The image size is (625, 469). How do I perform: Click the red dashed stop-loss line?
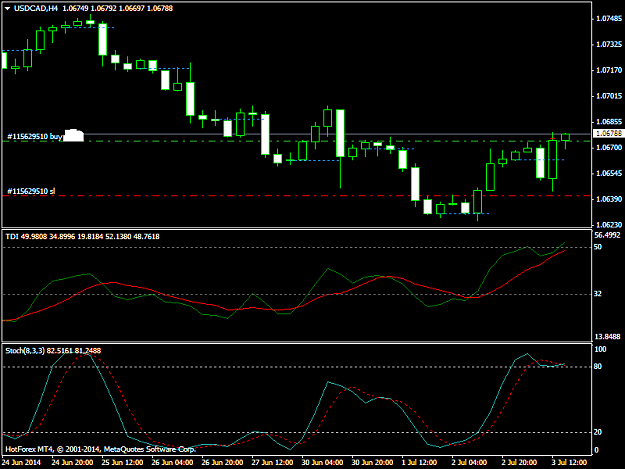pyautogui.click(x=296, y=196)
